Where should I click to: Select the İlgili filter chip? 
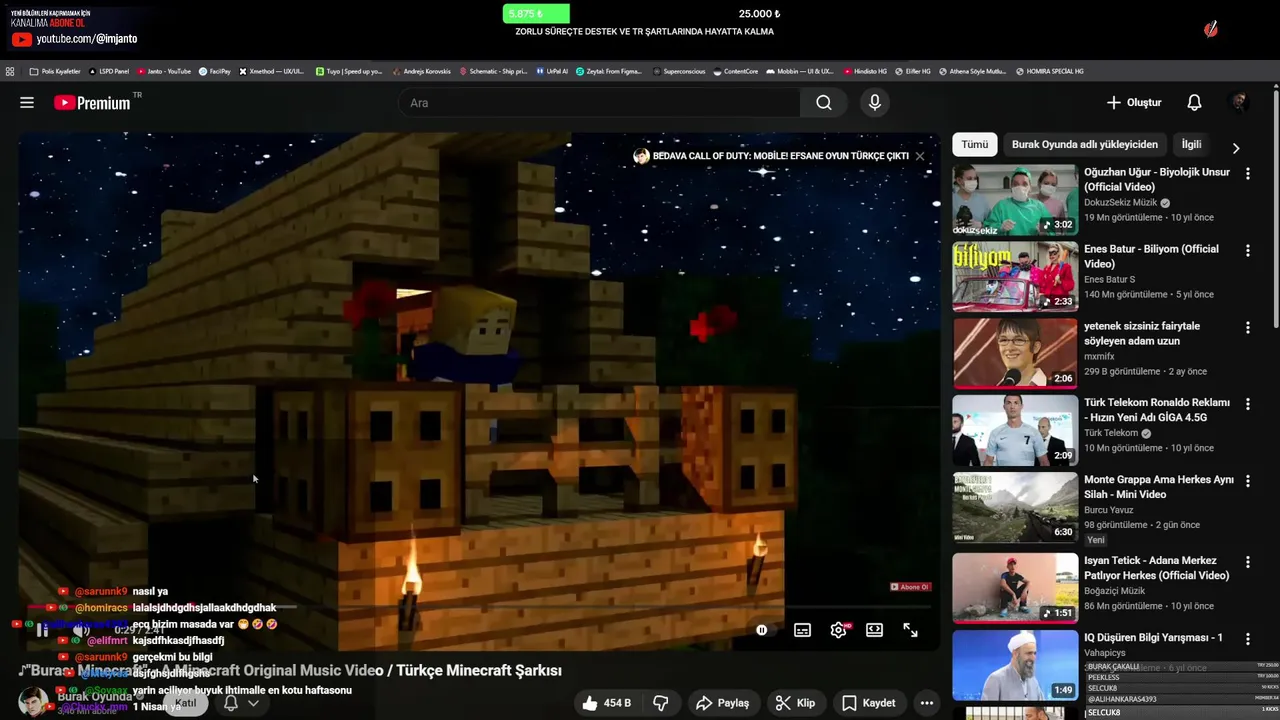coord(1191,144)
